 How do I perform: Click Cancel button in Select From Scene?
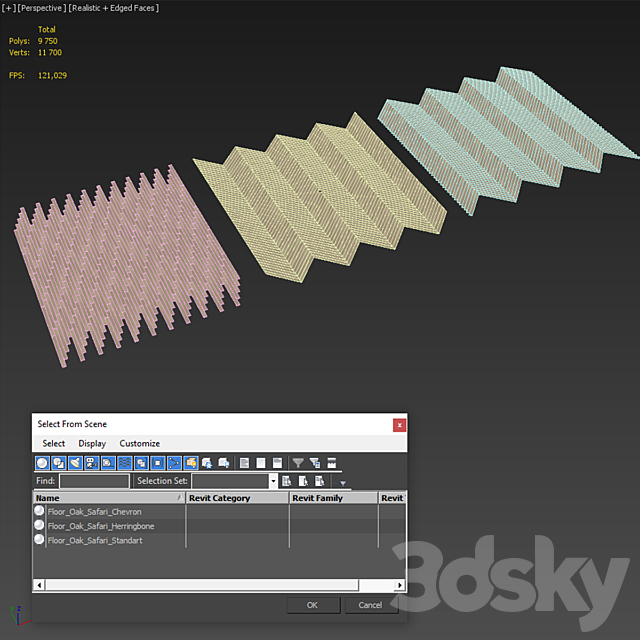click(x=371, y=605)
